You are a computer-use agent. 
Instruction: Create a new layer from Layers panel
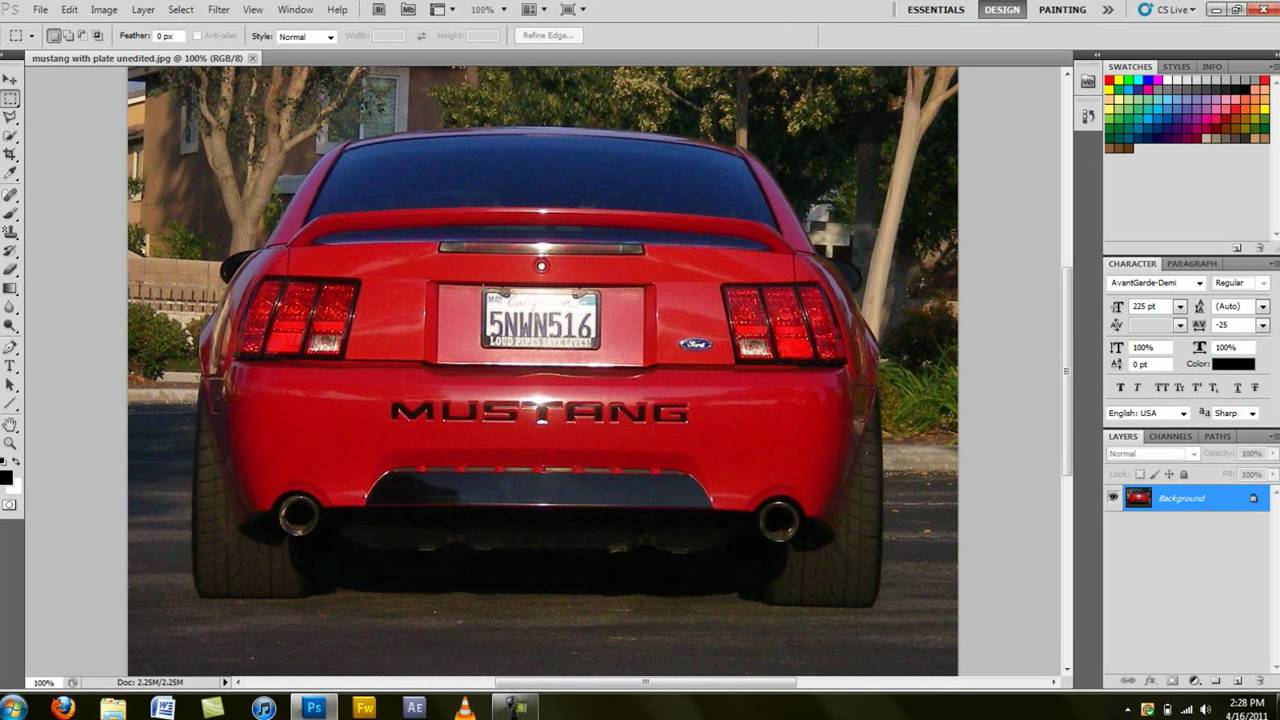(x=1237, y=680)
